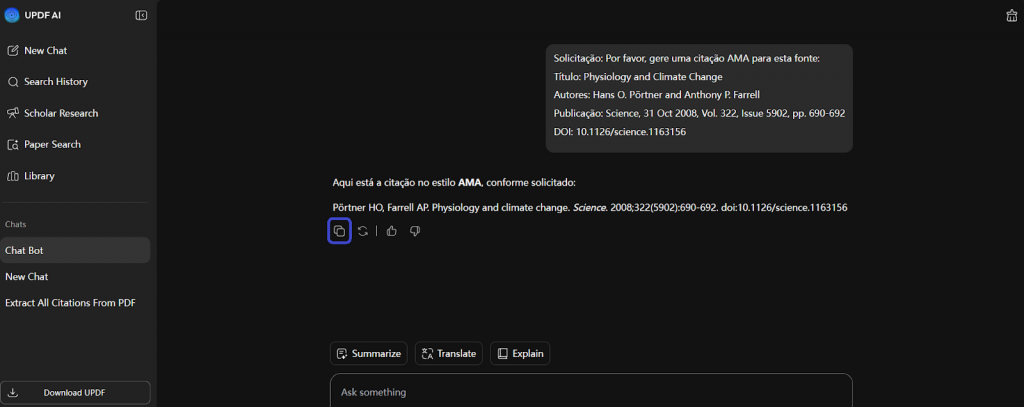Click the Publicação line in user message
The height and width of the screenshot is (407, 1024).
(699, 113)
